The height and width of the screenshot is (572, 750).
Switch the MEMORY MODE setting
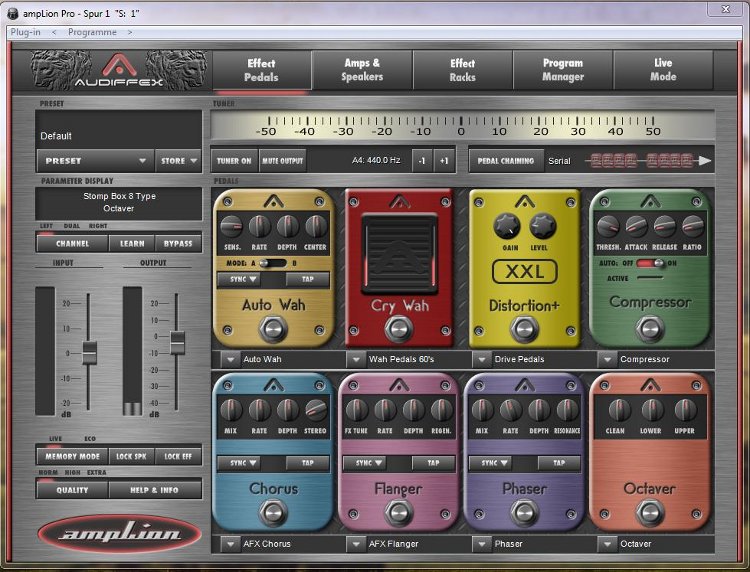pyautogui.click(x=72, y=457)
